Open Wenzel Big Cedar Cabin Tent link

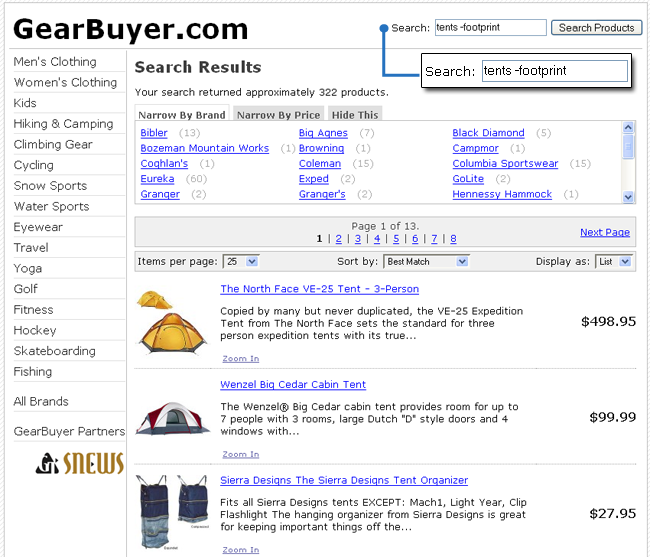point(293,385)
